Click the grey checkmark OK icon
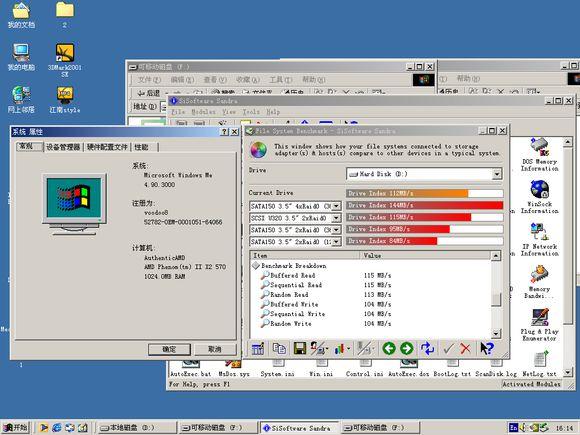 (448, 348)
